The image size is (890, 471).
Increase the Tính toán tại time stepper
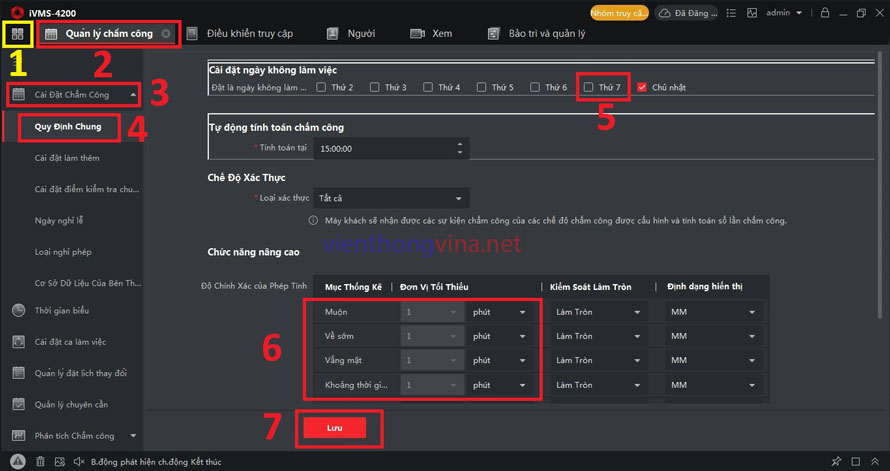(459, 143)
